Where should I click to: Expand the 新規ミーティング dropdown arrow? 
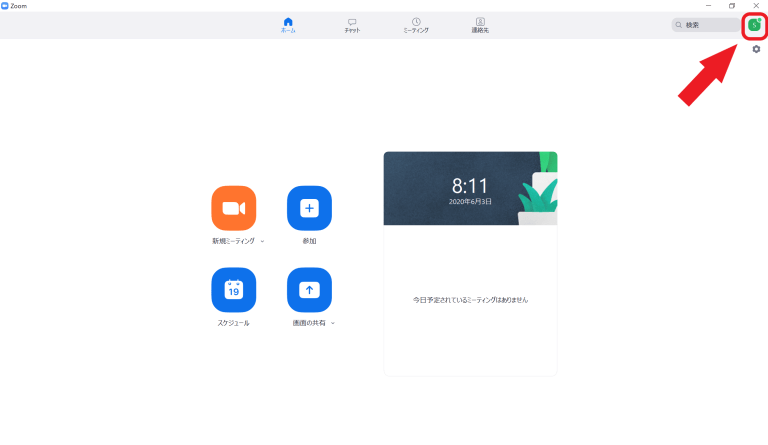point(263,241)
